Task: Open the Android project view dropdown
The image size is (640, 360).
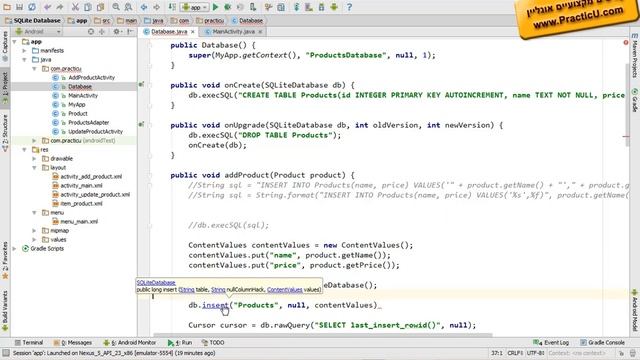Action: pyautogui.click(x=38, y=31)
